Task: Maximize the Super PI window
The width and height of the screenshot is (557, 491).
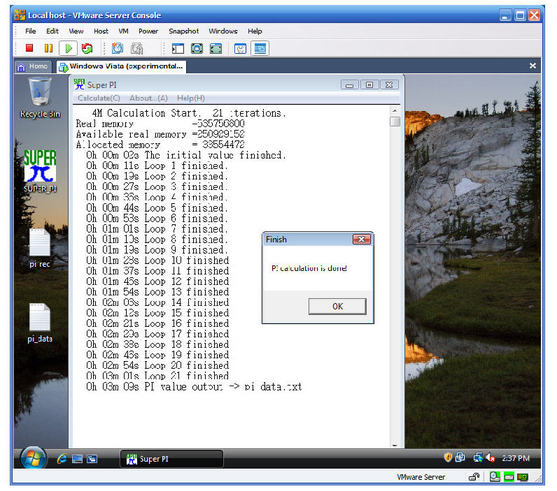Action: coord(369,85)
